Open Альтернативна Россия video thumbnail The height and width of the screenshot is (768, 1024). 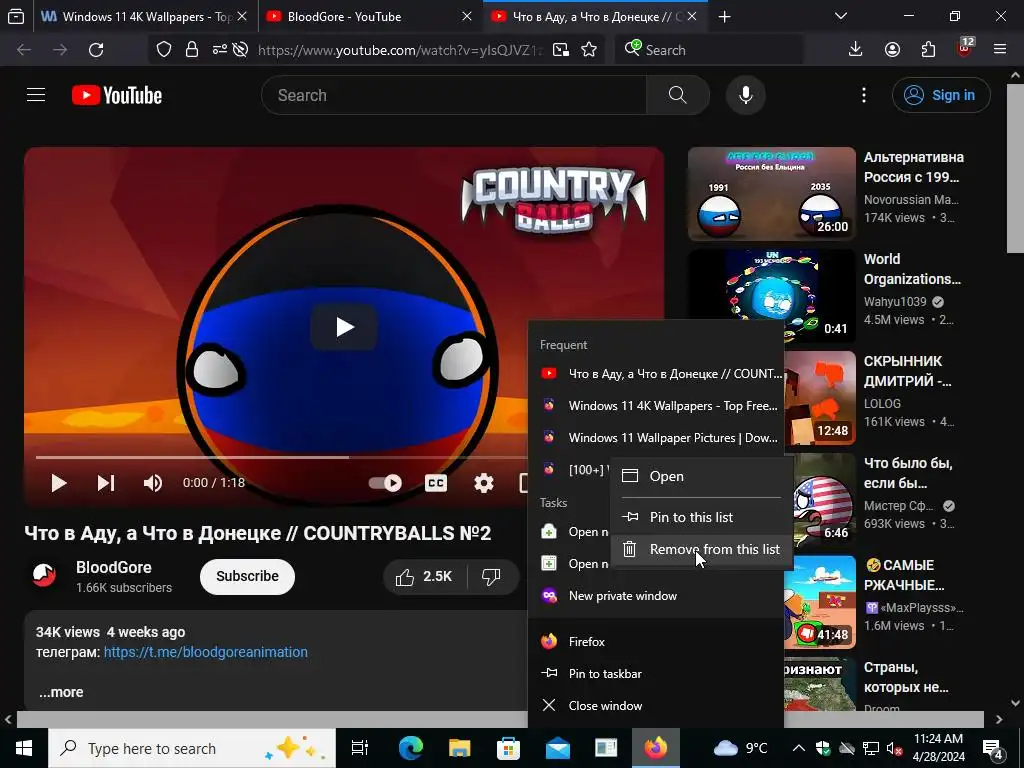coord(772,194)
